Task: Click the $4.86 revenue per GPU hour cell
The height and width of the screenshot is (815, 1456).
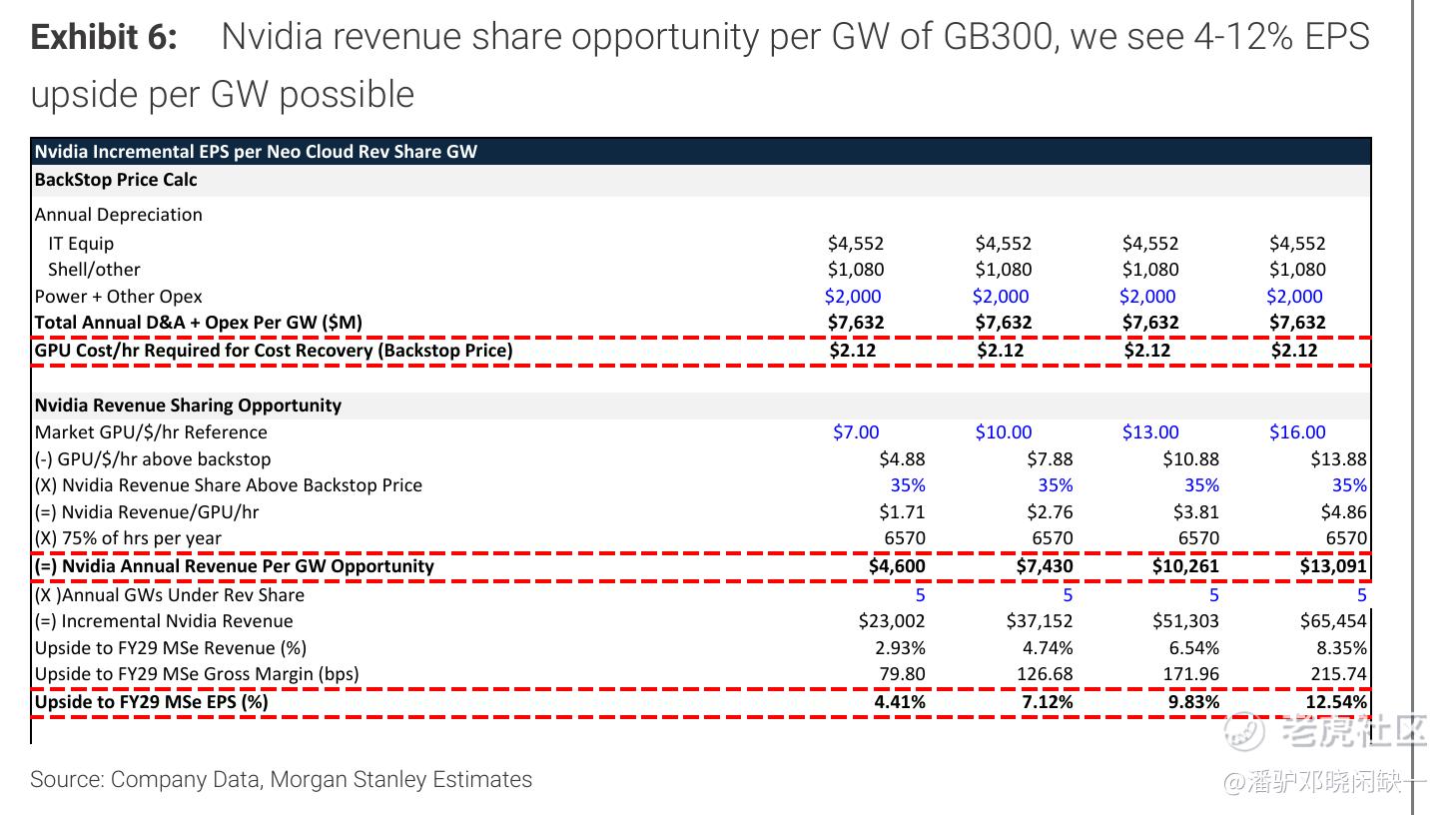Action: pyautogui.click(x=1343, y=512)
